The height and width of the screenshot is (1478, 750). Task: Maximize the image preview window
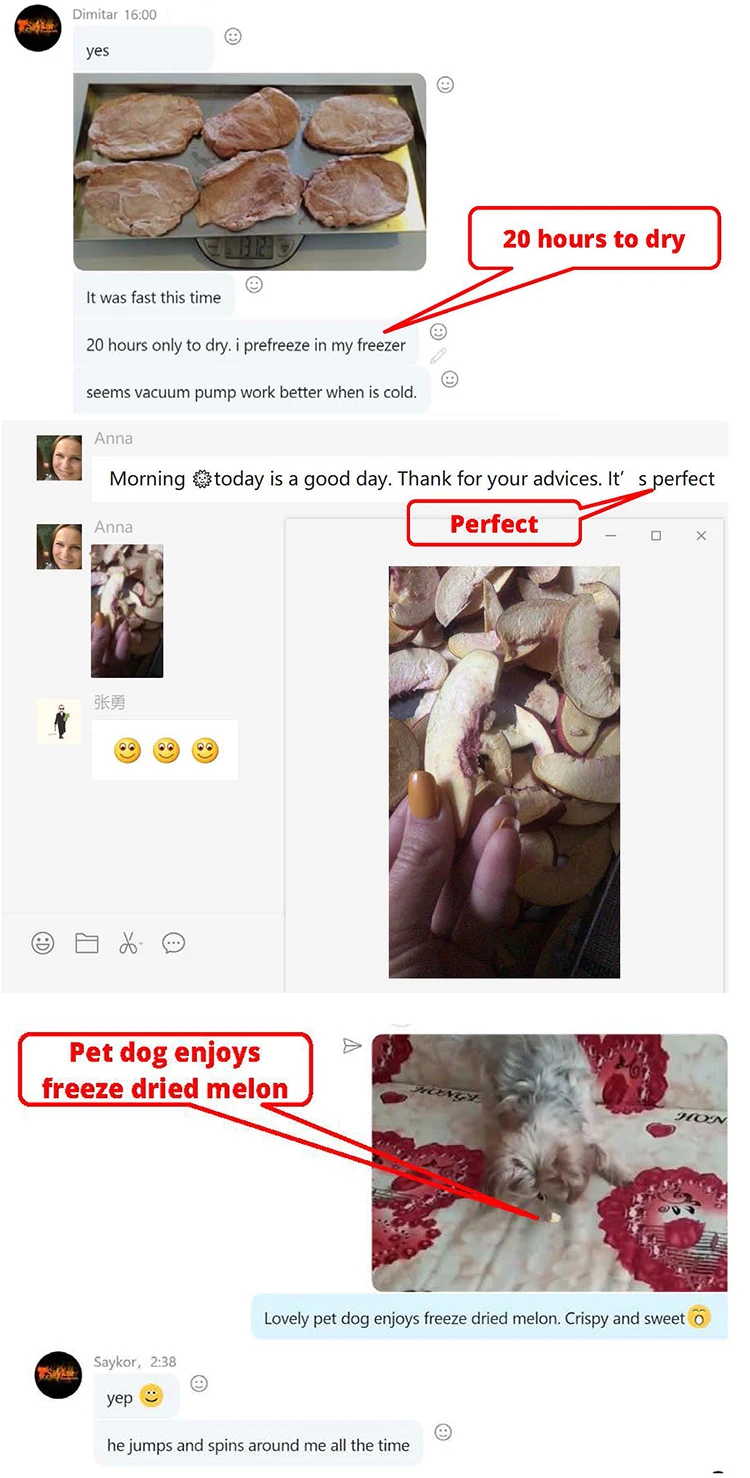point(656,536)
